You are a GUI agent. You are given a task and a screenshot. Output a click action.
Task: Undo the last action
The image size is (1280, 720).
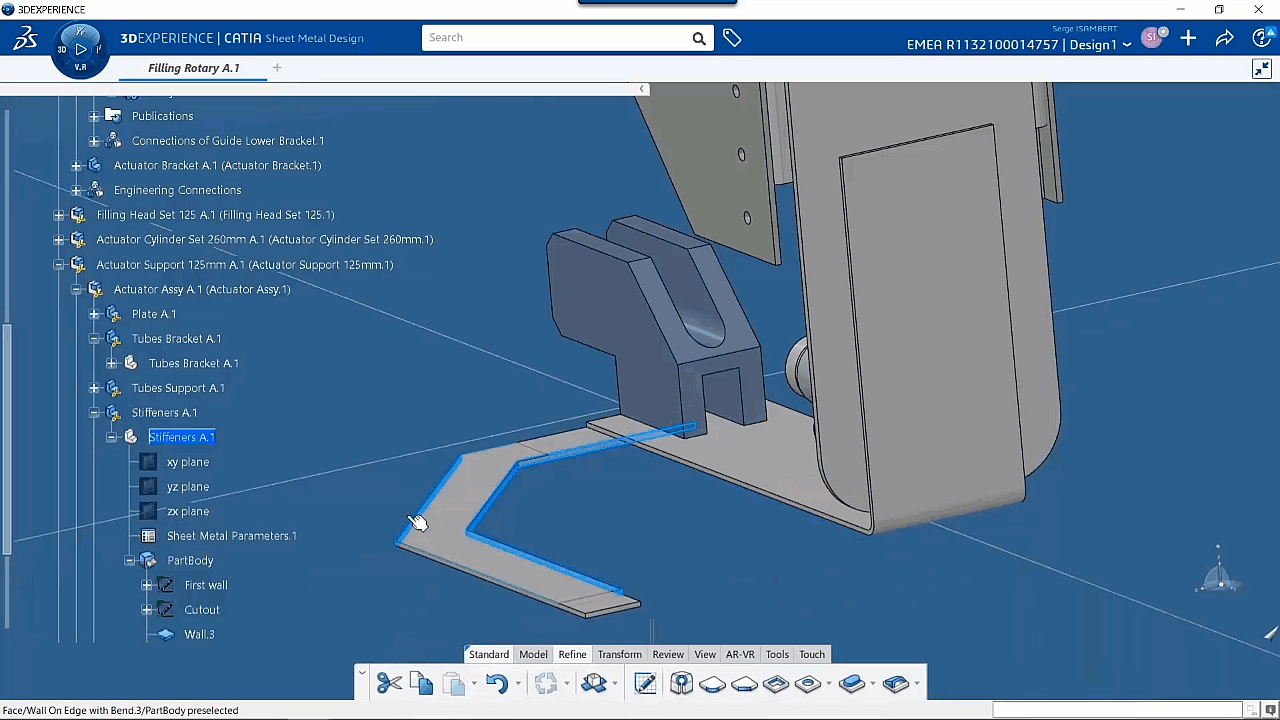[497, 683]
